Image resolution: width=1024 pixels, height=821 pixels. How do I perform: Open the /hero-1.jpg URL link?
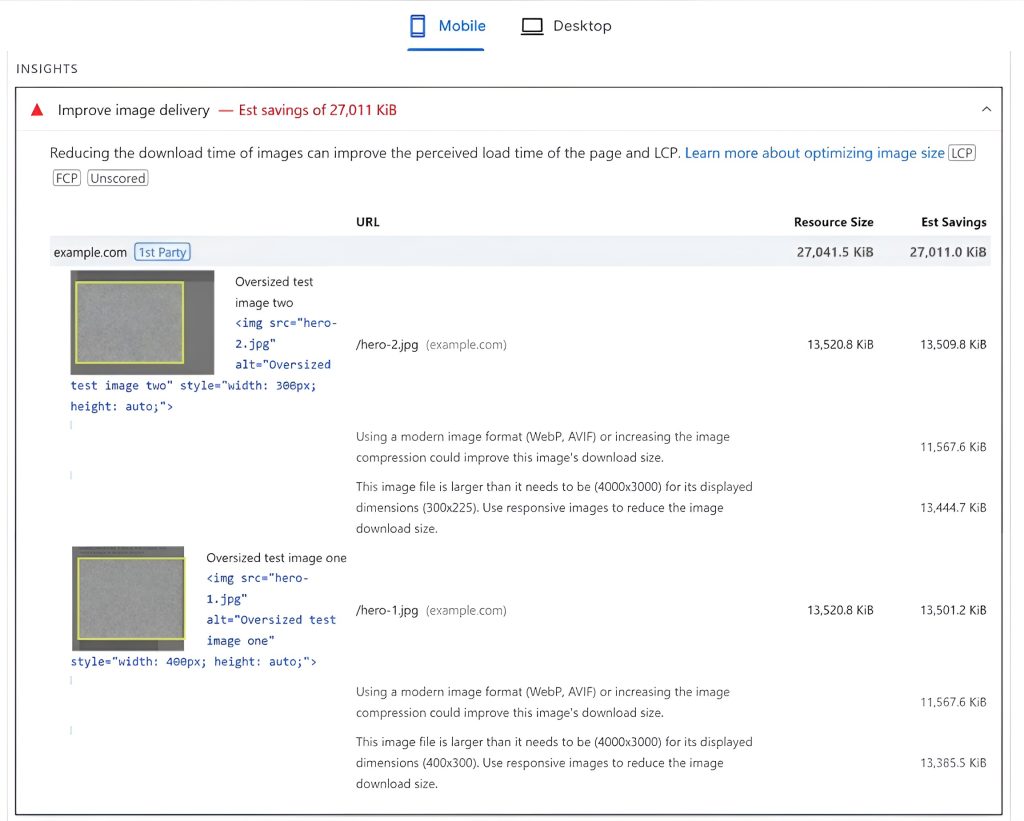387,610
